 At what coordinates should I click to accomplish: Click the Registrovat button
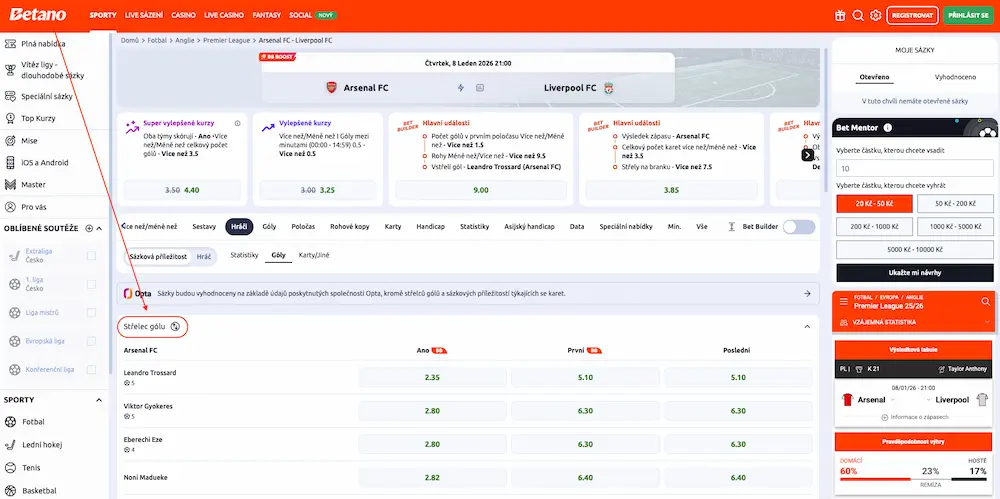(x=912, y=15)
